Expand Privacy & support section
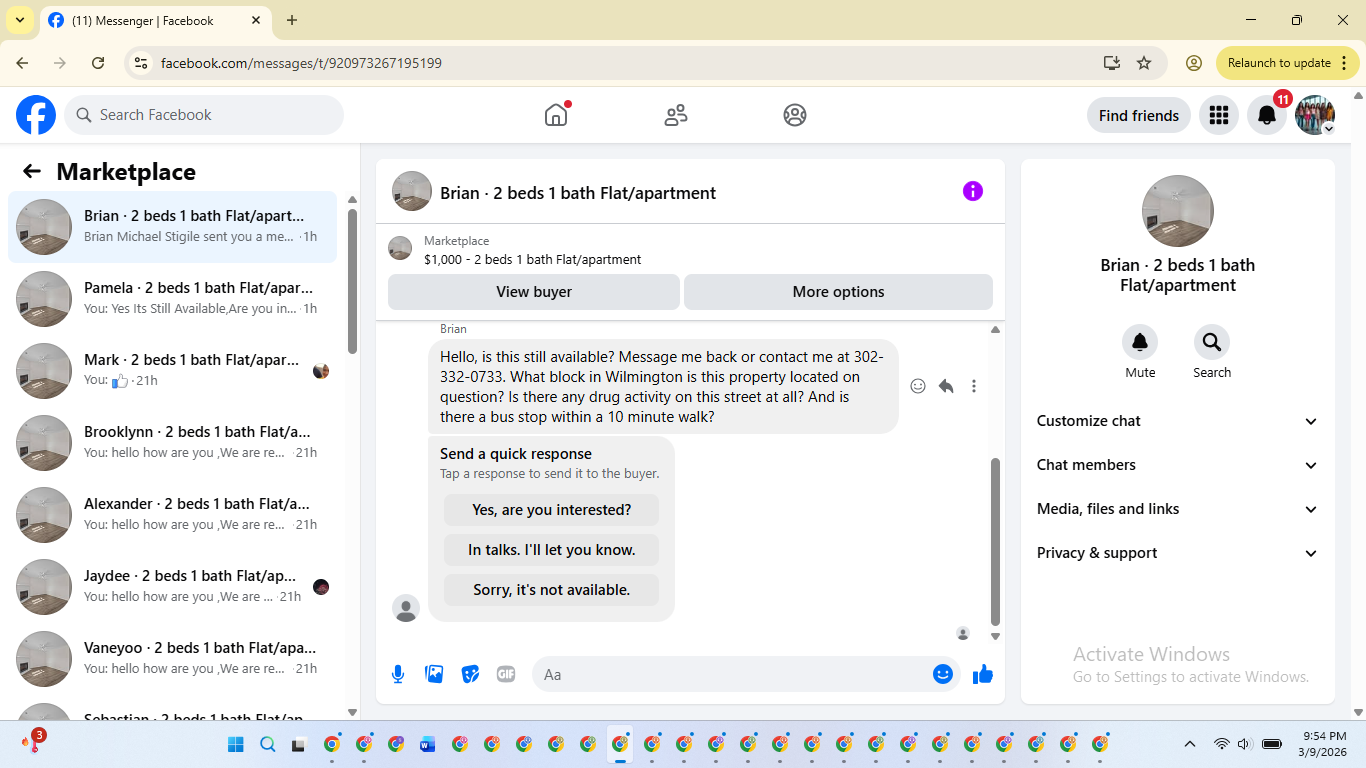 tap(1178, 553)
